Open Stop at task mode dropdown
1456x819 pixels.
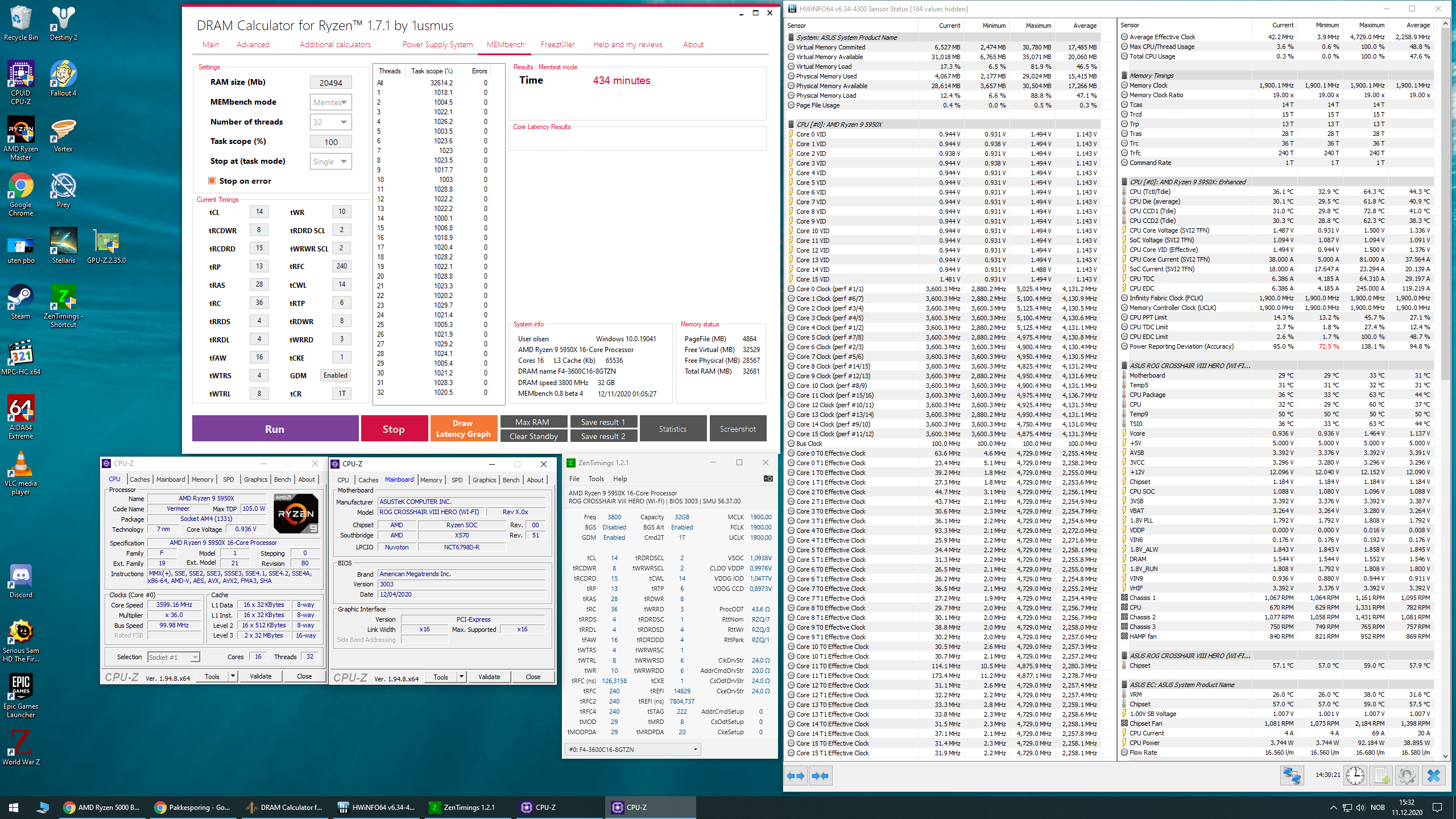(330, 162)
